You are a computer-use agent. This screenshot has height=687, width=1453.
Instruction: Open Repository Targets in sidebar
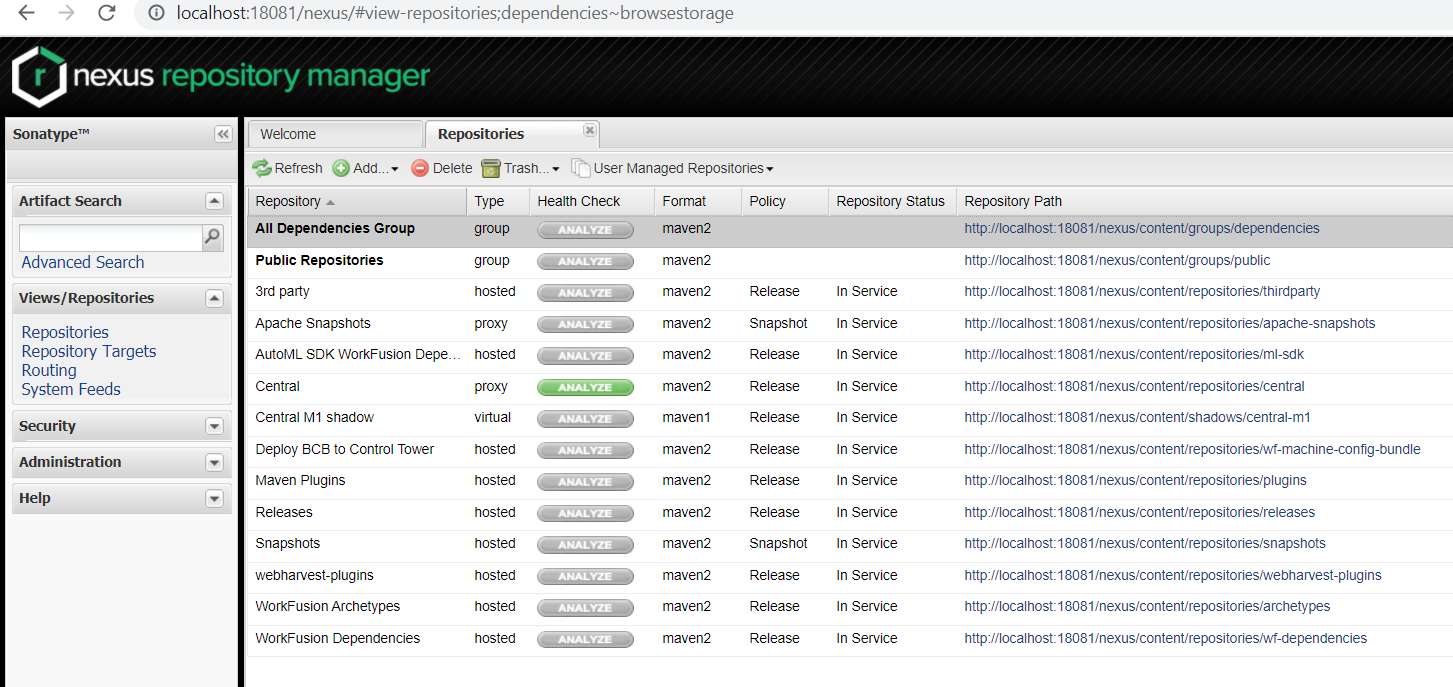[x=89, y=351]
